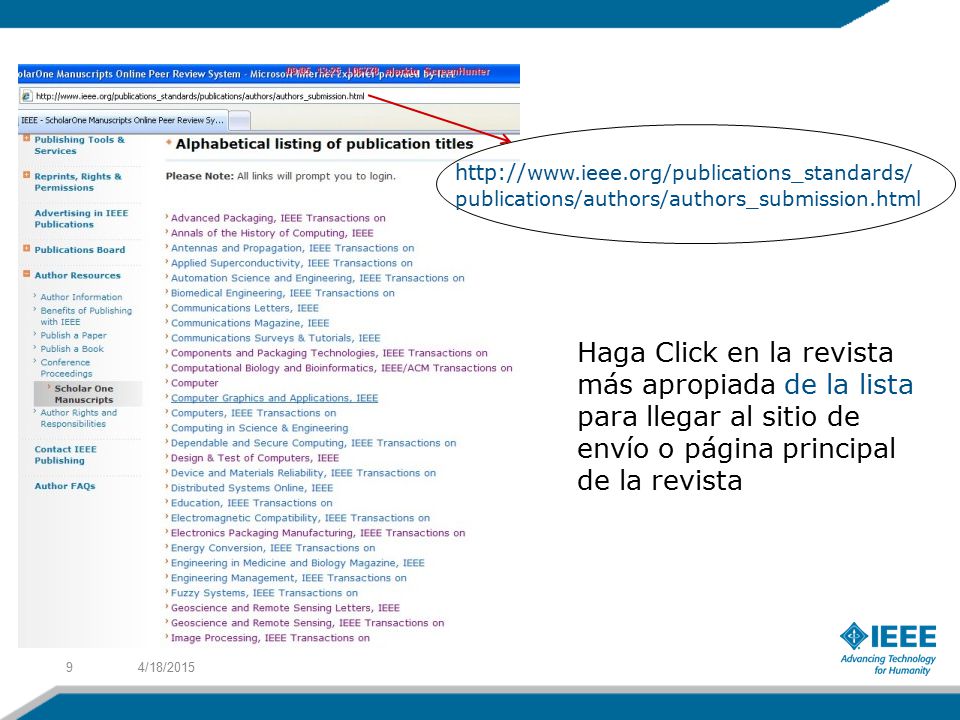The height and width of the screenshot is (720, 960).
Task: Open Applied Superconductivity Transactions link
Action: [291, 263]
